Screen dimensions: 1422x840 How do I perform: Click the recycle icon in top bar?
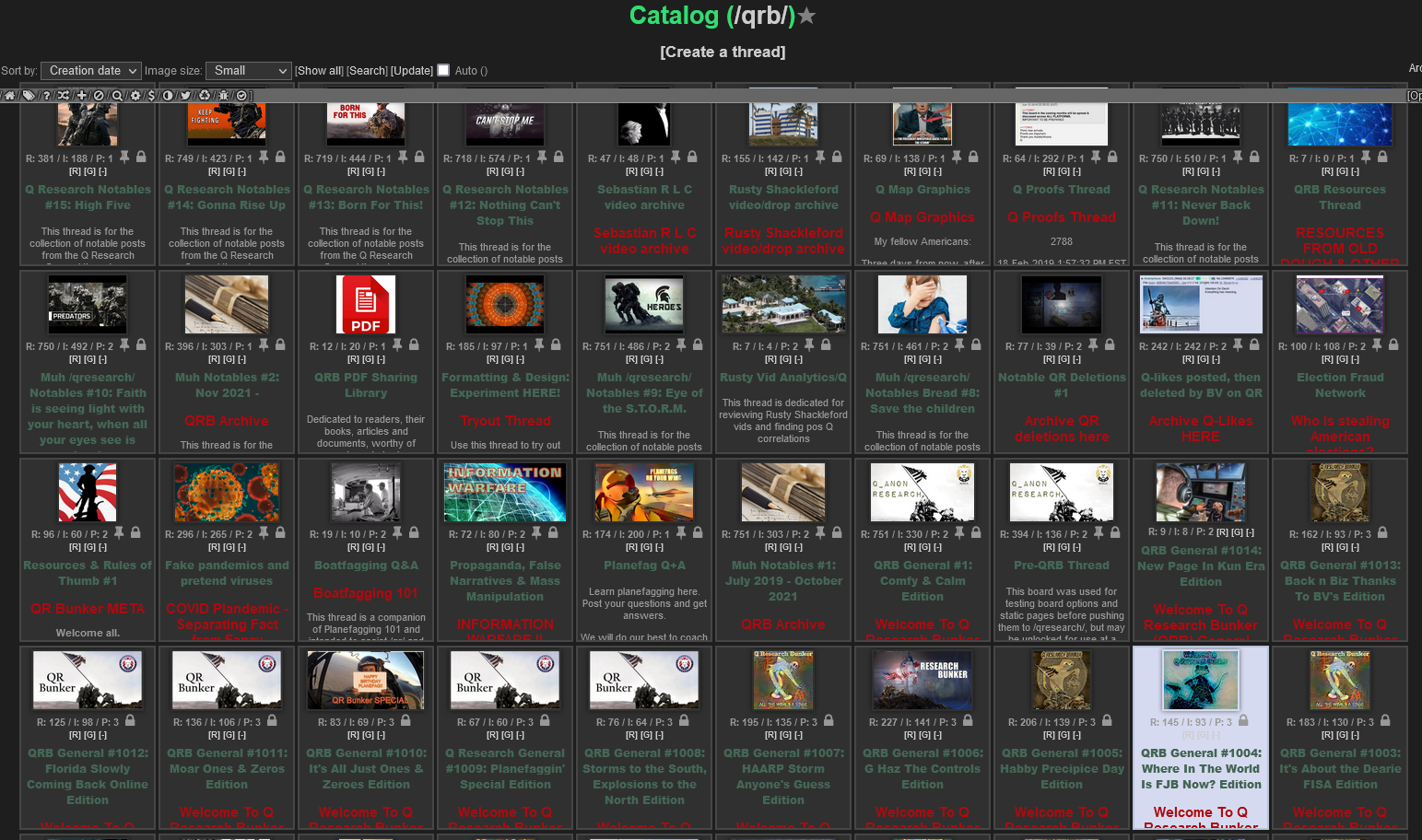(x=205, y=96)
